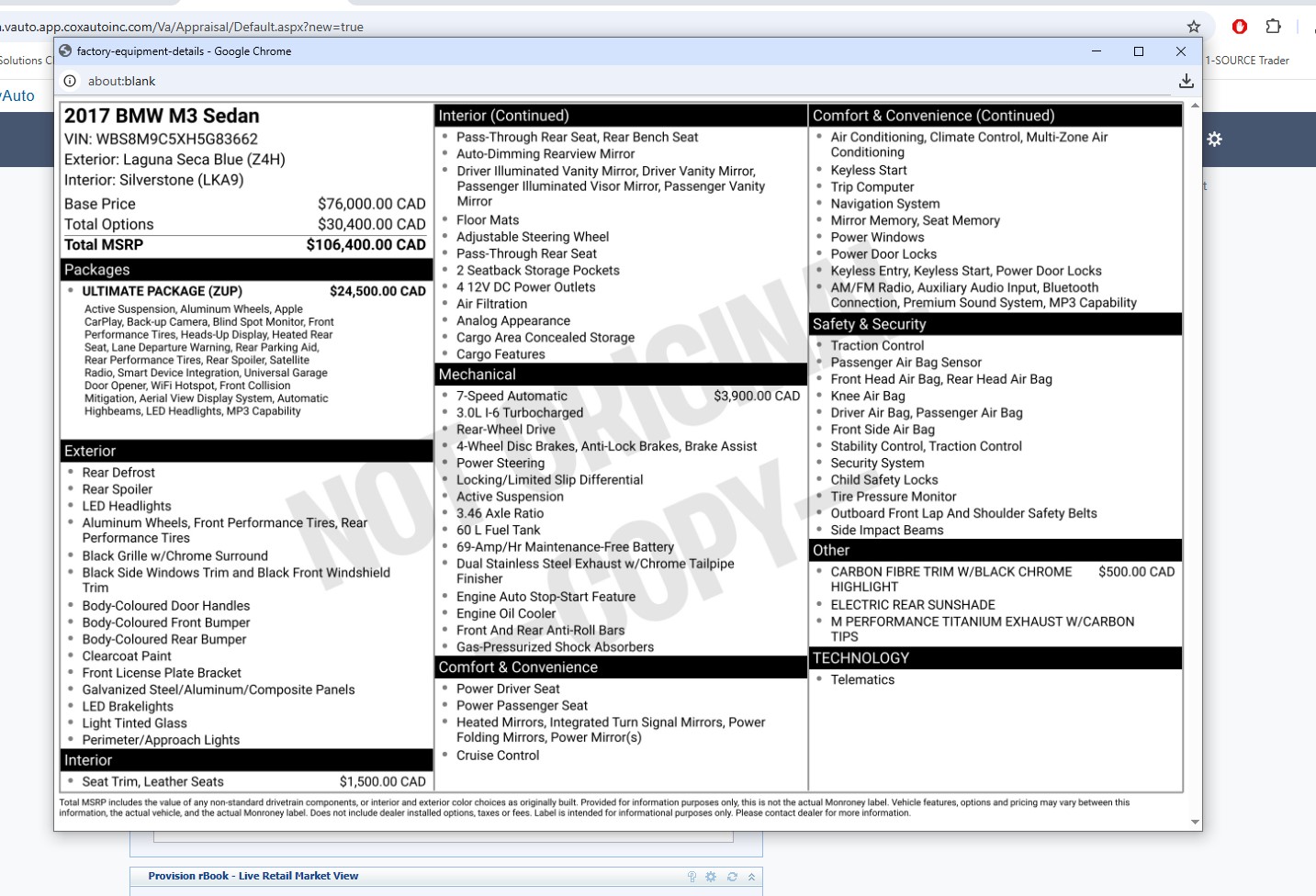Click the Seat Trim, Leather Seats item
This screenshot has height=896, width=1316.
tap(152, 782)
